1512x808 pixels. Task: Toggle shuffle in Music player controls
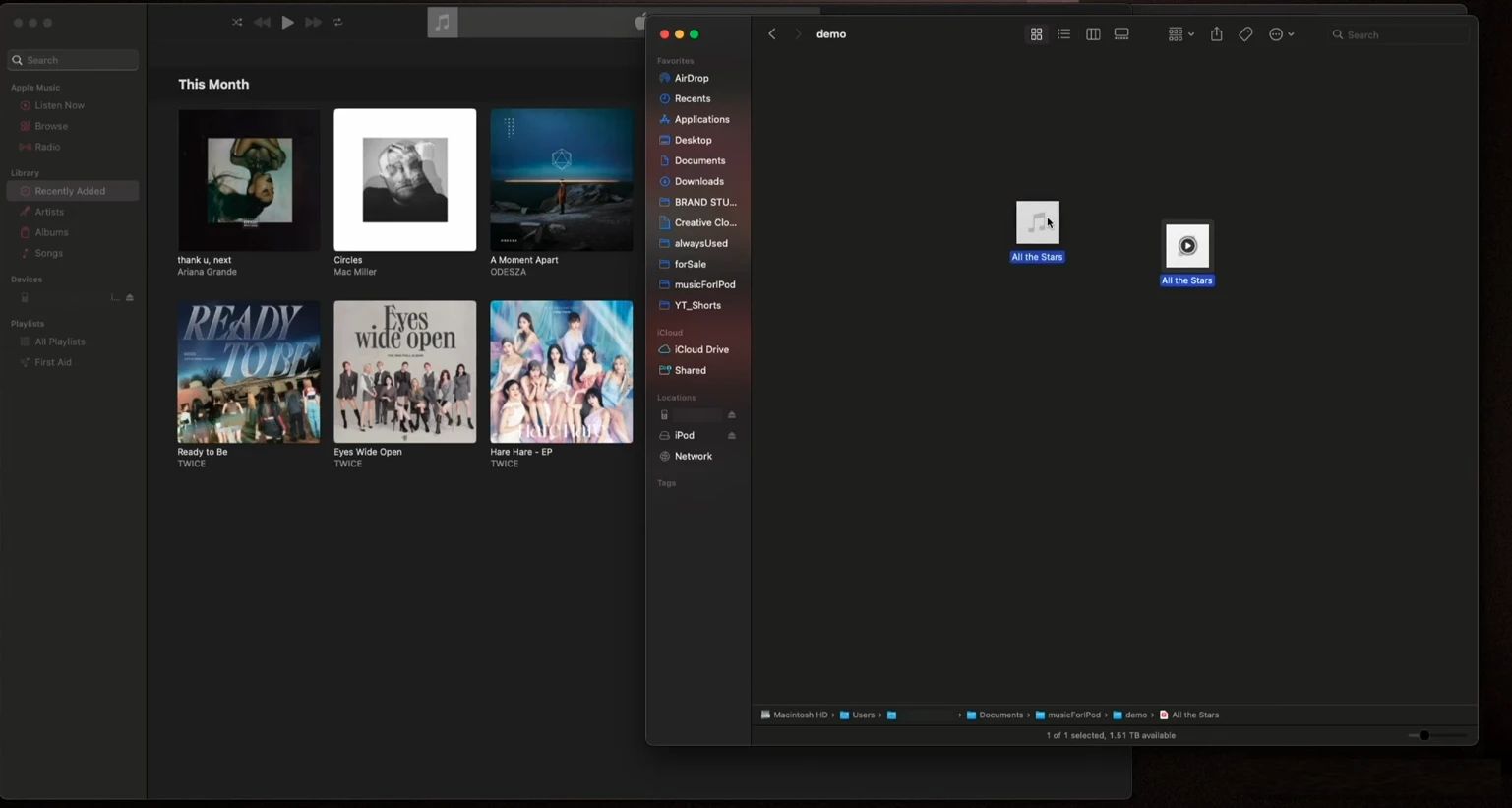point(237,22)
